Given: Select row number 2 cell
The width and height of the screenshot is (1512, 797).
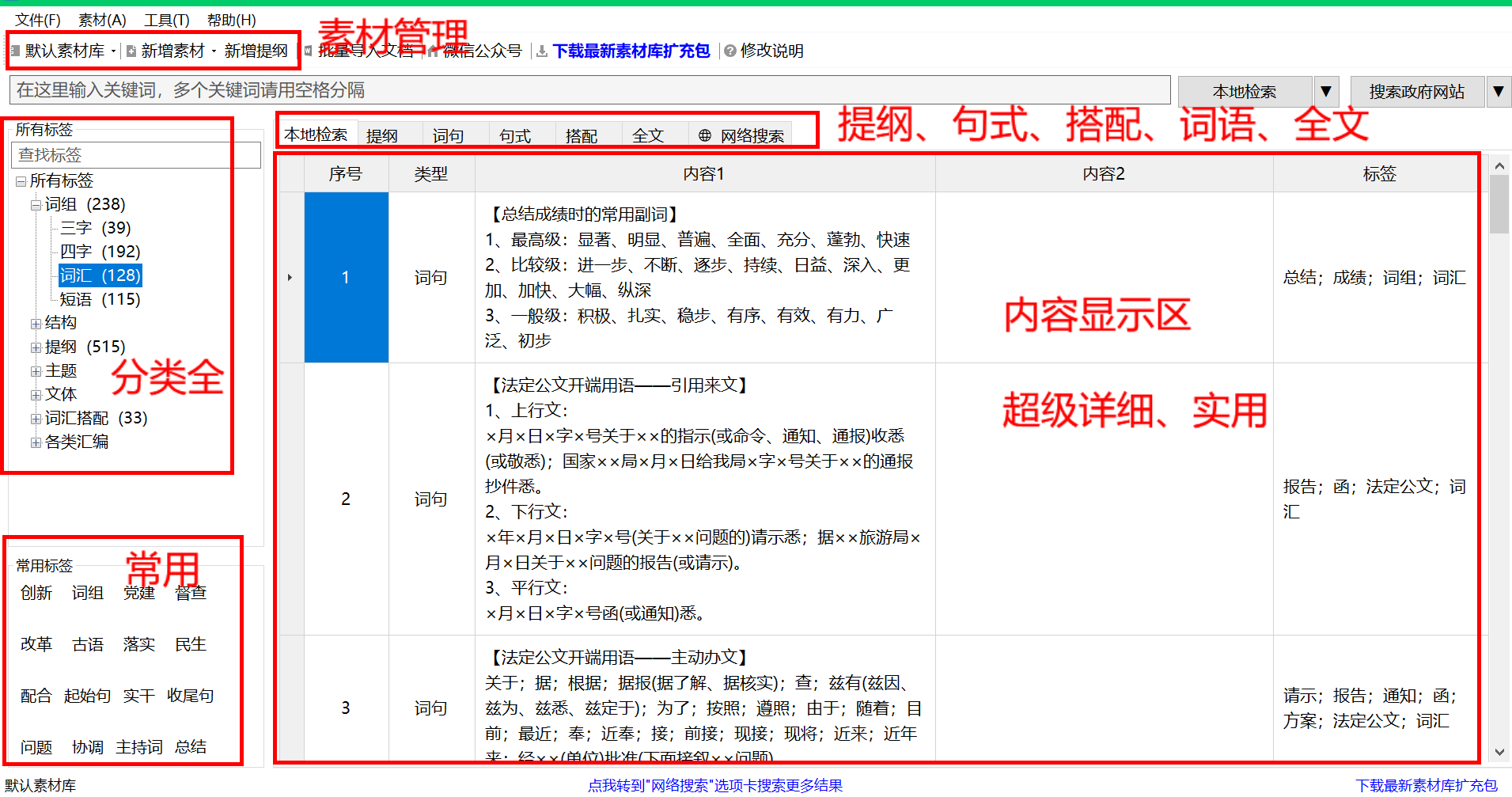Looking at the screenshot, I should tap(346, 499).
